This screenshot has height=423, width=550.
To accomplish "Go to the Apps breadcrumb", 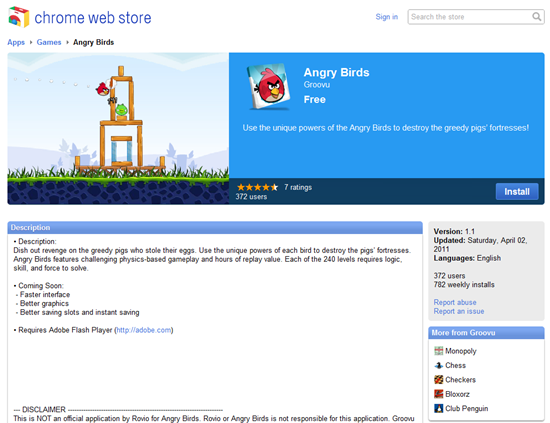I will [x=16, y=42].
